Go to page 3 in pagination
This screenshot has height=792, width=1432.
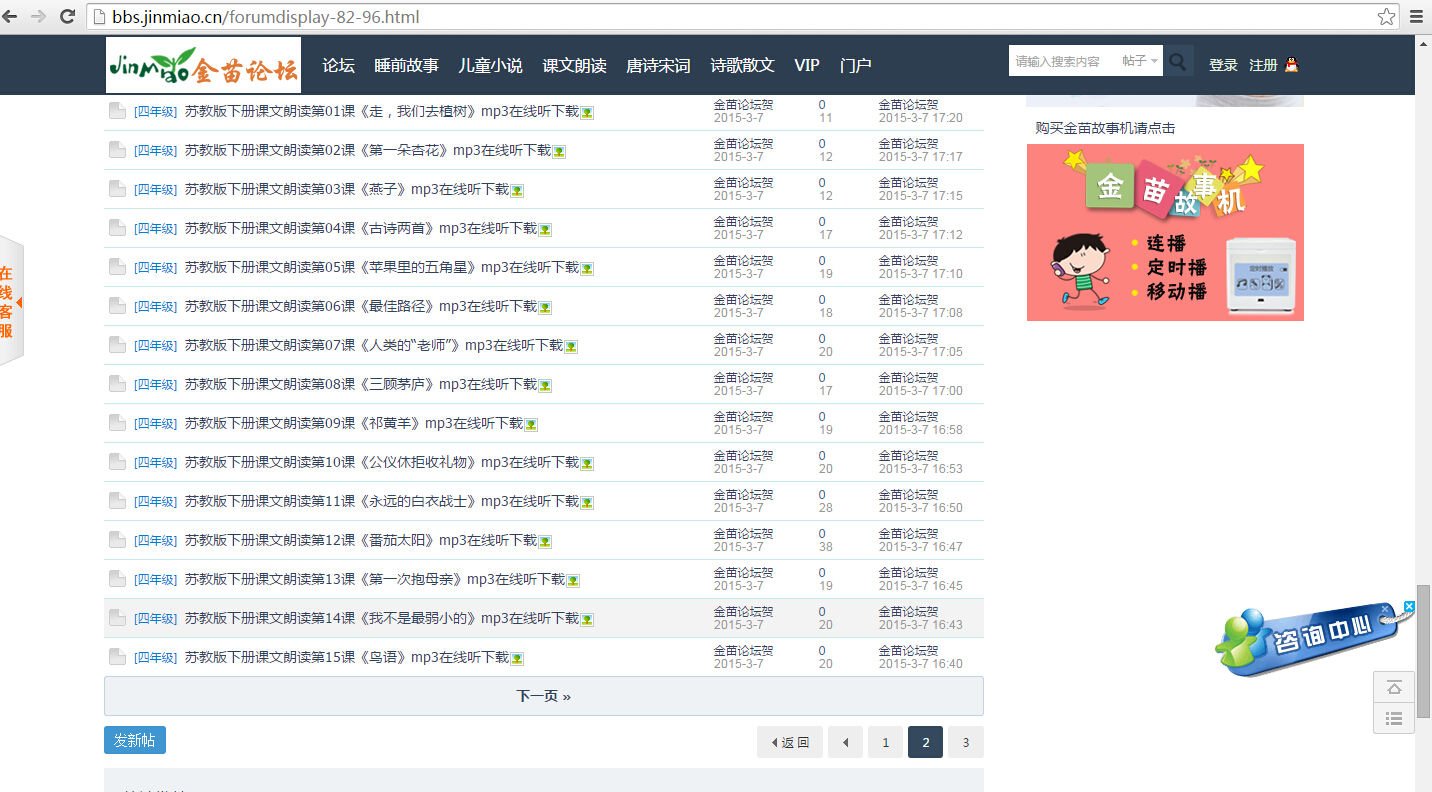click(965, 742)
